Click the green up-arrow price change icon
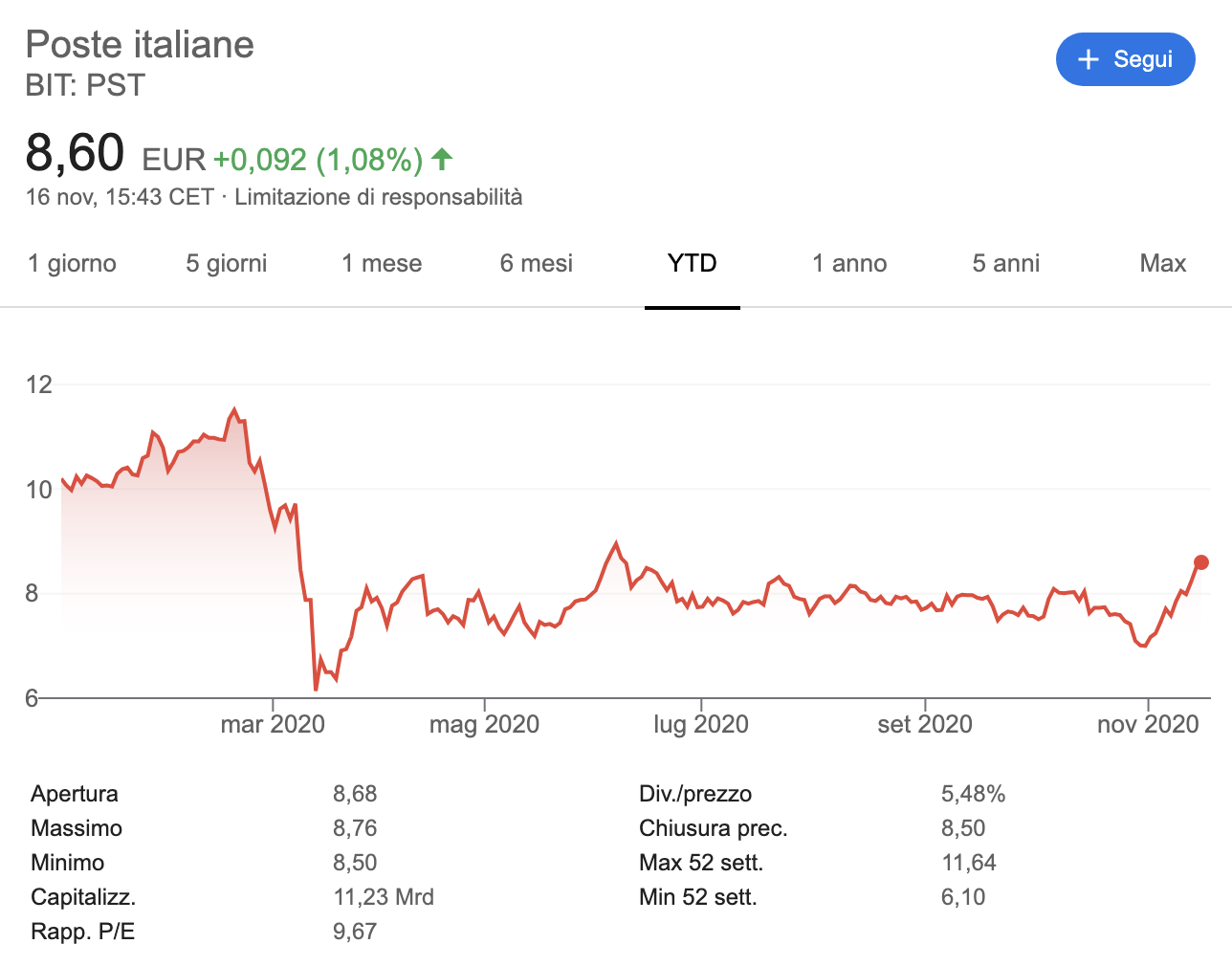The image size is (1232, 966). point(442,159)
